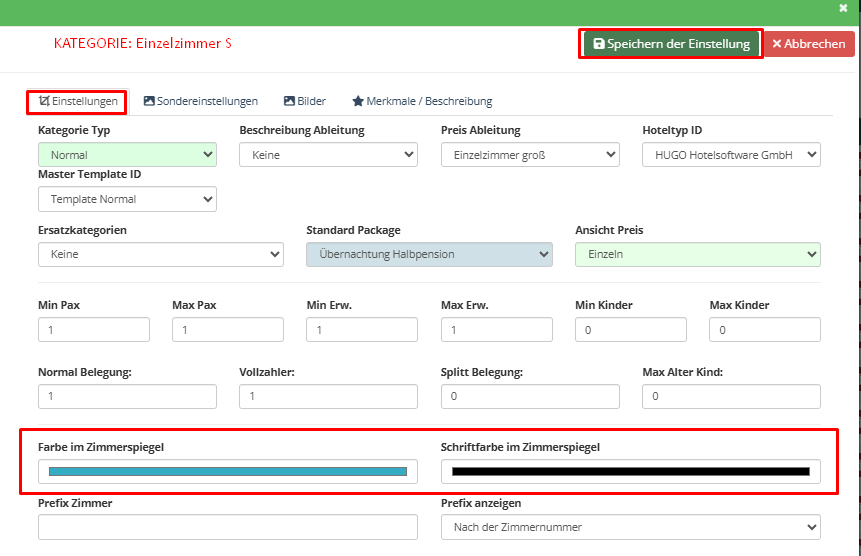The image size is (861, 556).
Task: Open the Ansicht Preis dropdown
Action: (x=698, y=254)
